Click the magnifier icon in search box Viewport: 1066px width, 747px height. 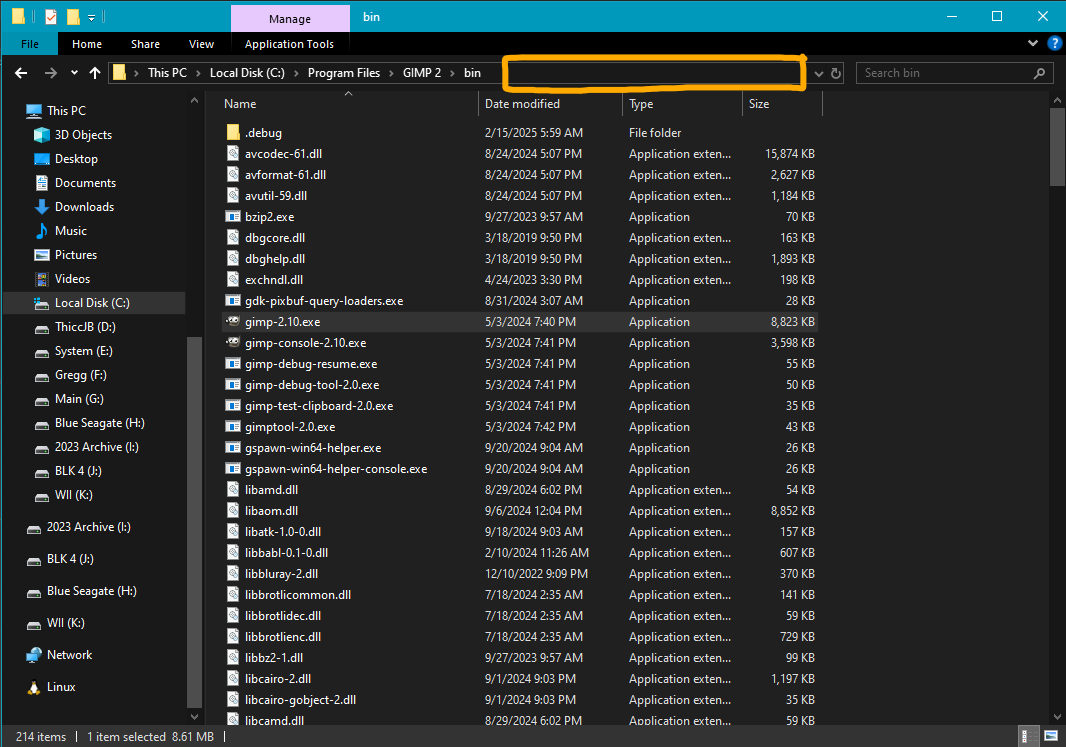point(1039,73)
